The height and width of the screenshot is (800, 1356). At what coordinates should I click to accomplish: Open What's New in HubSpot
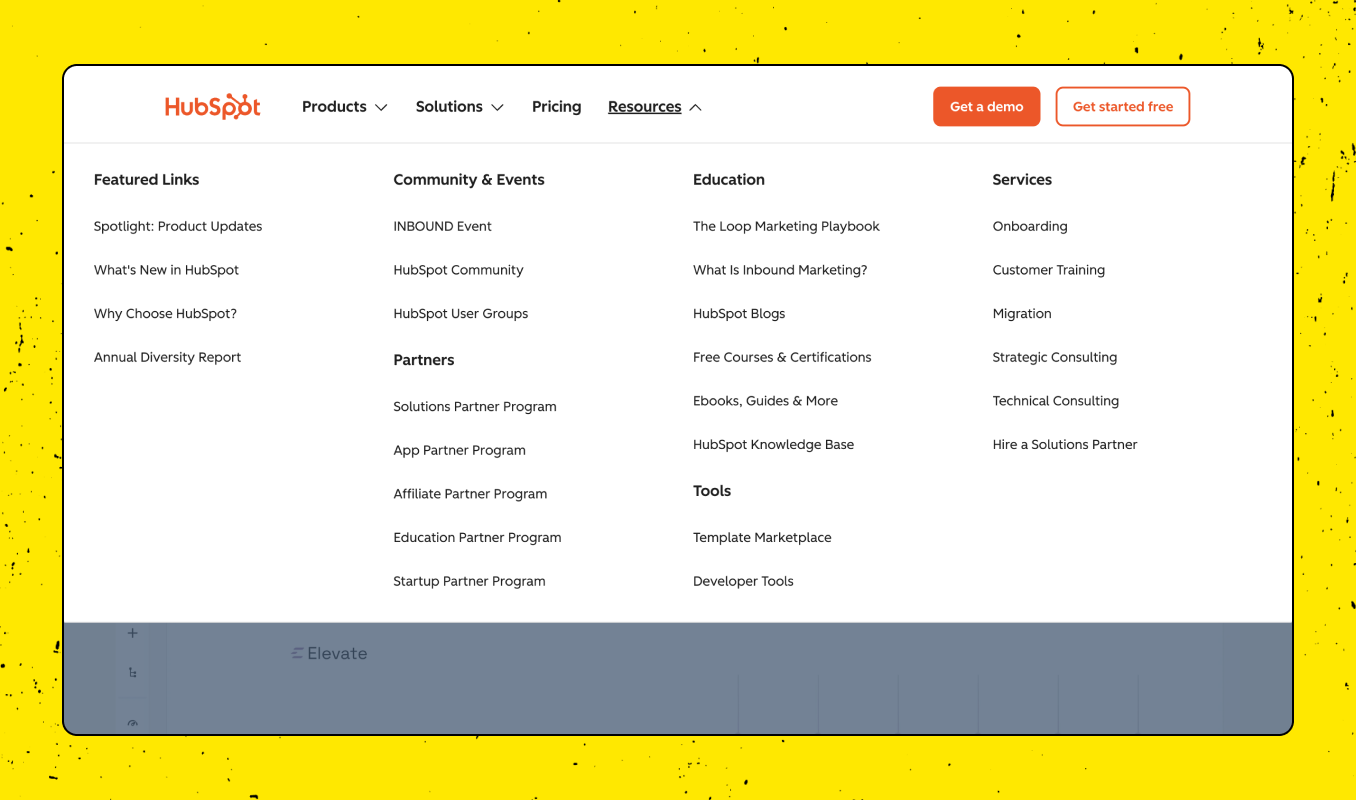(x=166, y=270)
